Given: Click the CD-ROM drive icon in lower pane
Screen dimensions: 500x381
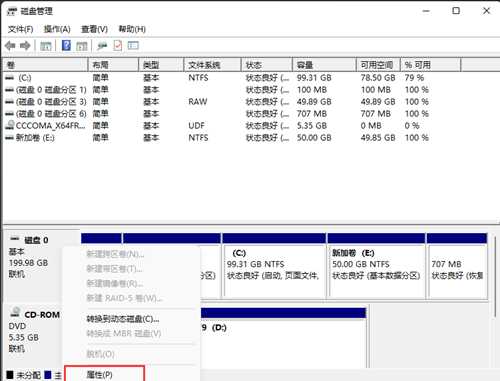Looking at the screenshot, I should click(x=15, y=312).
